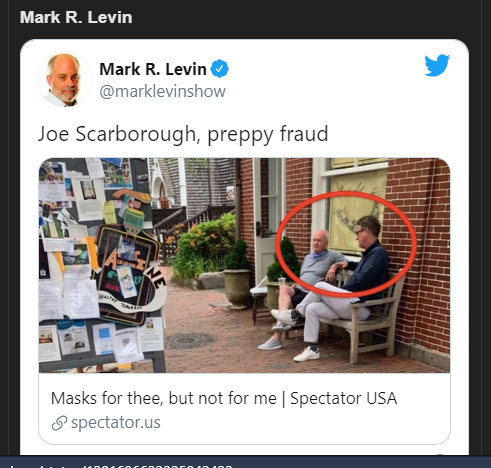Click the Twitter bird logo
This screenshot has height=468, width=491.
coord(437,65)
